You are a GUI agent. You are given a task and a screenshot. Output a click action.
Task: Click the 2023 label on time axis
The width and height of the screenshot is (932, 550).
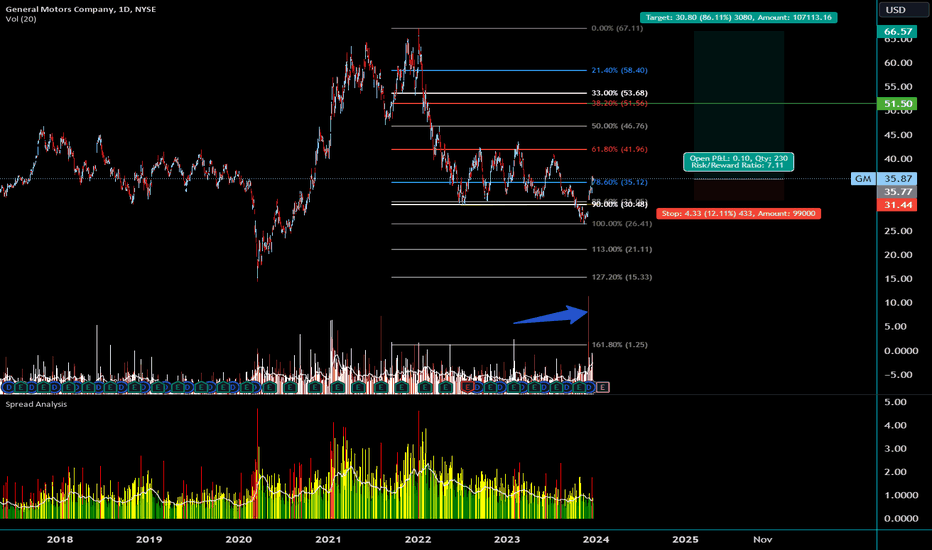tap(507, 539)
